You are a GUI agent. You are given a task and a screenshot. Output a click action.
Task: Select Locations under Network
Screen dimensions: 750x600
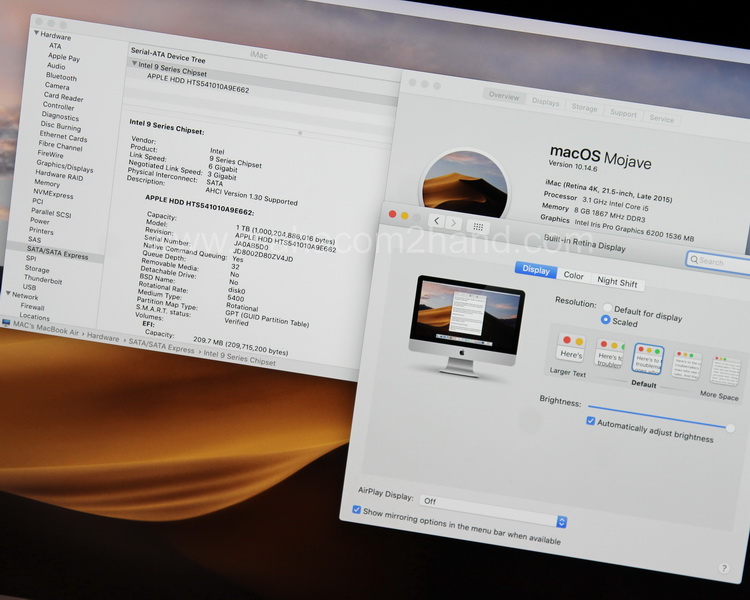click(34, 317)
